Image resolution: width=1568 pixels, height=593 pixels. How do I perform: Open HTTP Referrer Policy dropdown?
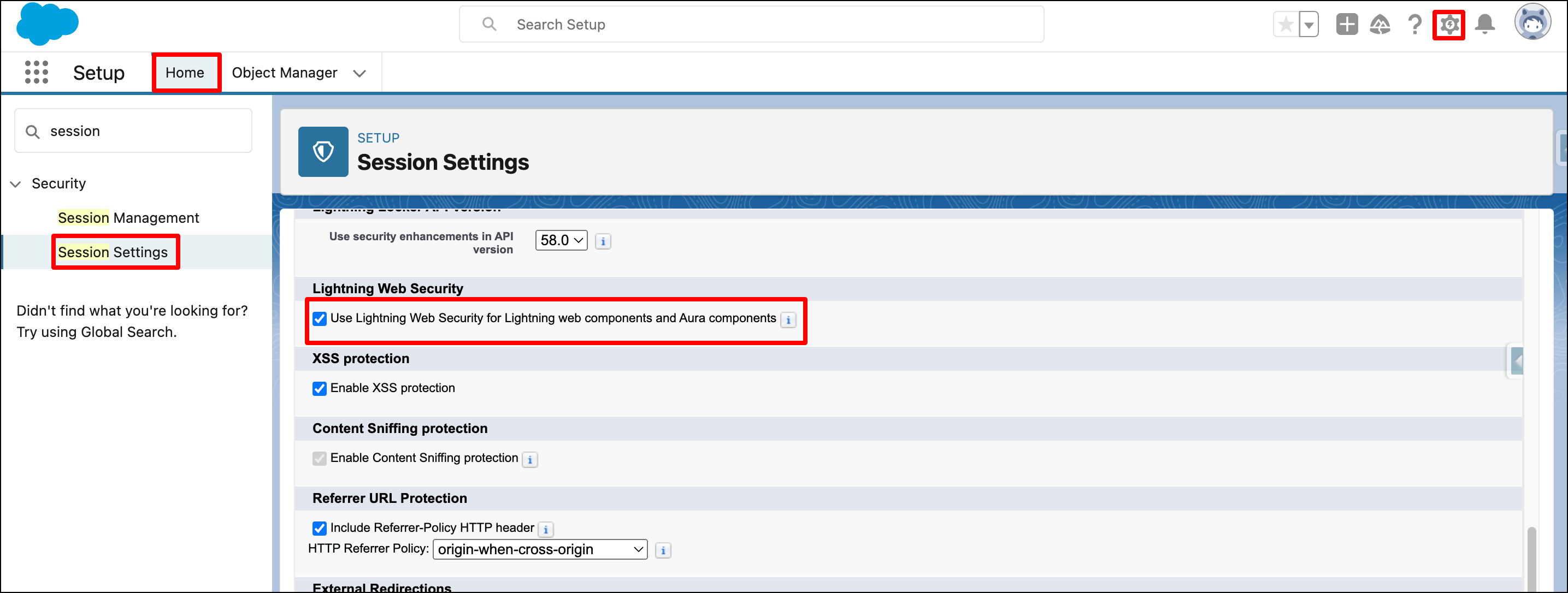(x=540, y=550)
